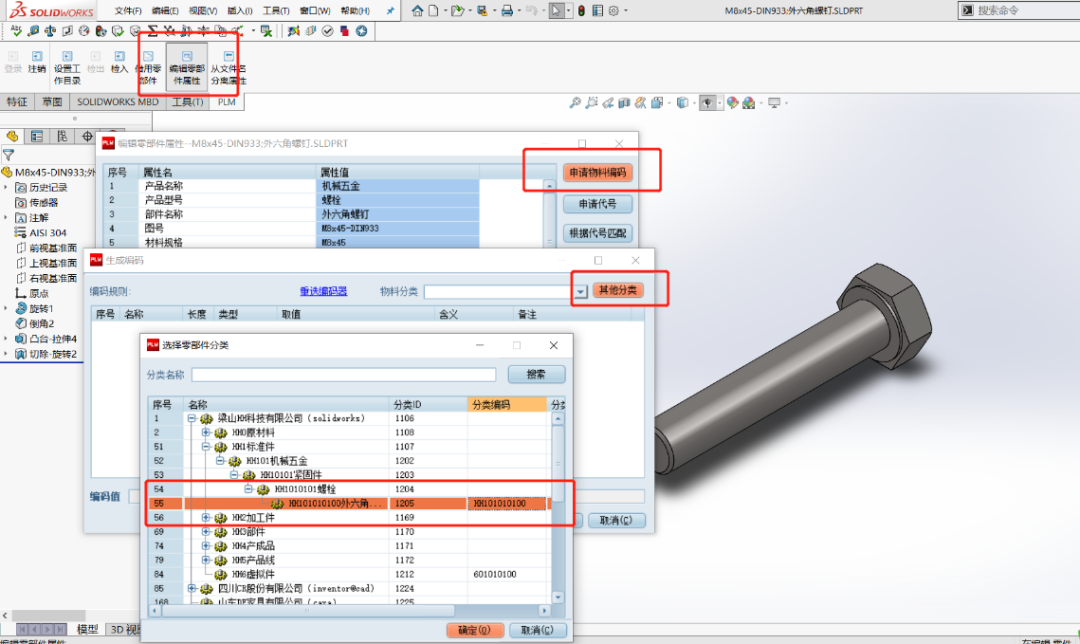
Task: Click the 机械五金 property value cell
Action: point(397,186)
